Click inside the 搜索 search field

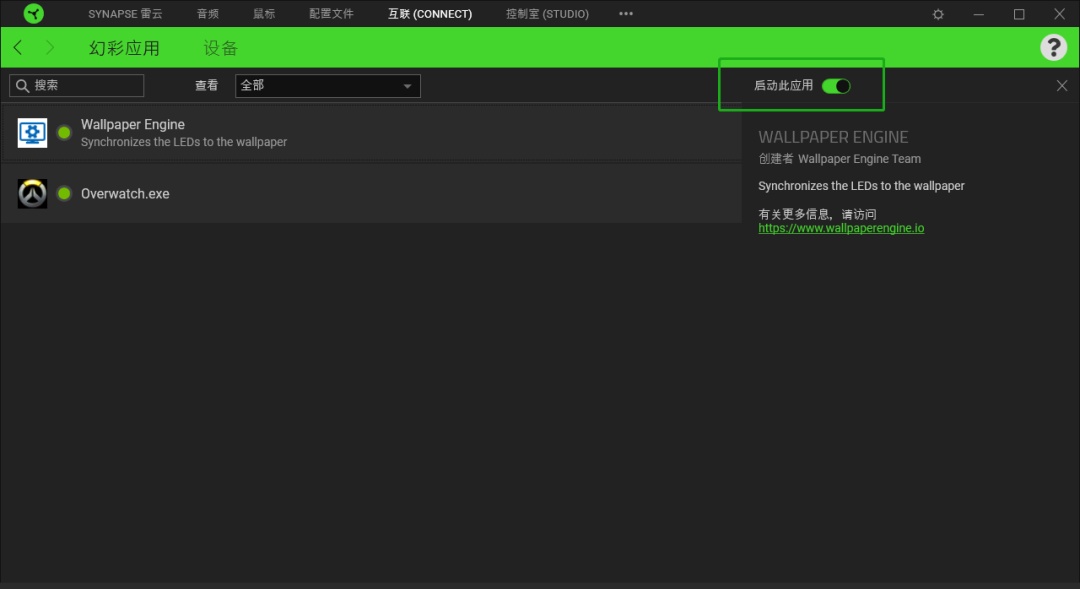point(85,86)
